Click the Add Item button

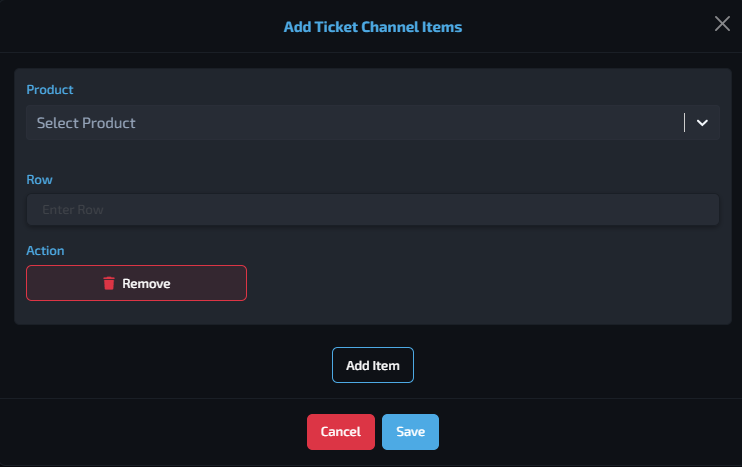coord(372,365)
